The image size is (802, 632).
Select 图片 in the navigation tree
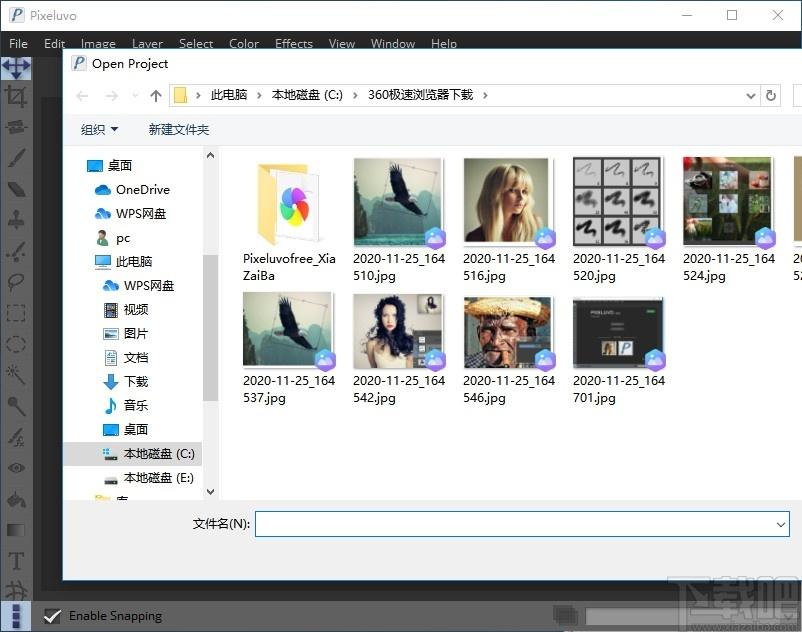click(x=126, y=334)
